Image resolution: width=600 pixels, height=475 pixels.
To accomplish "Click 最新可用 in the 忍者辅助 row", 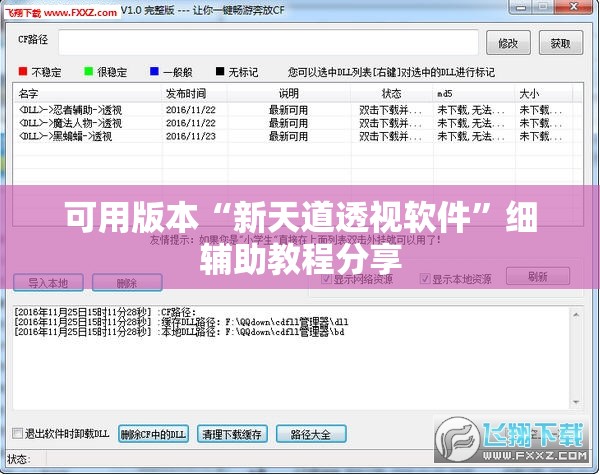I will [289, 110].
